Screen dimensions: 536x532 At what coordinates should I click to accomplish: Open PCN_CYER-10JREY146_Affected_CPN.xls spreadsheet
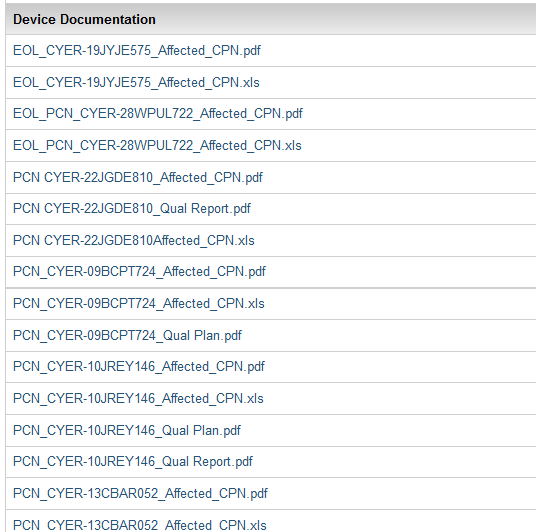pos(138,399)
